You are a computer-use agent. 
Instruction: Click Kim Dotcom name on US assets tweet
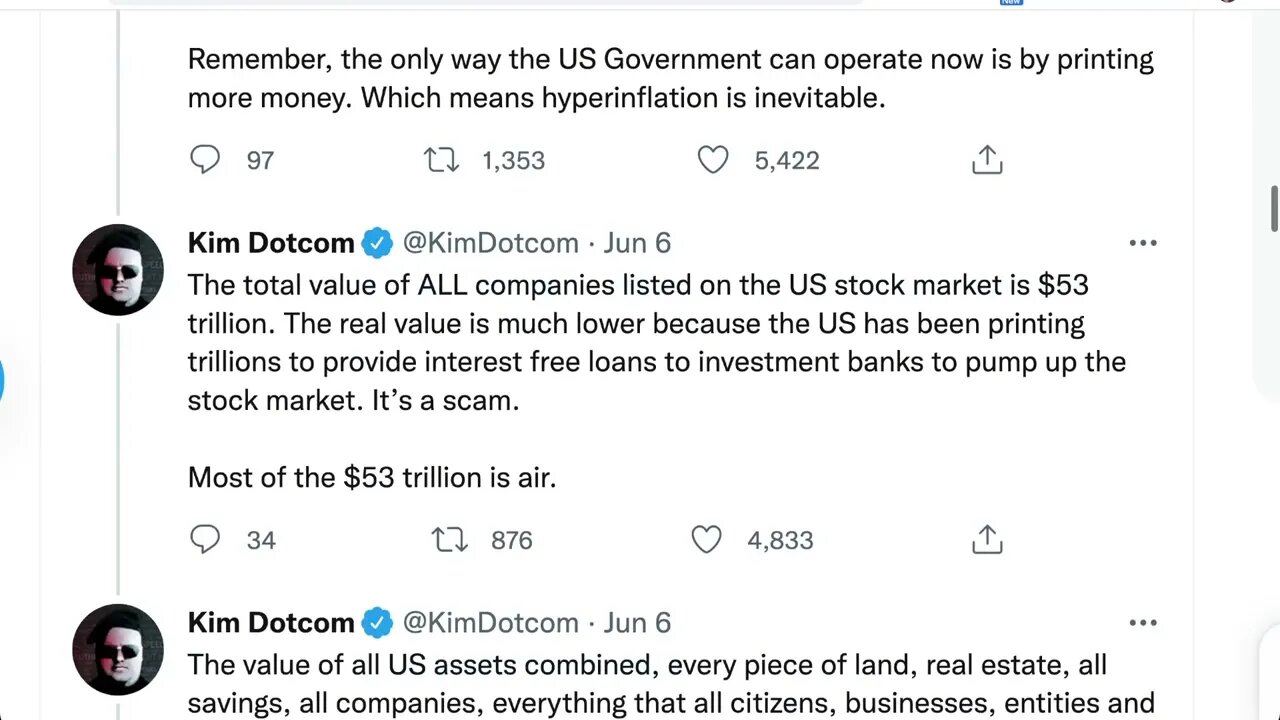(x=271, y=623)
